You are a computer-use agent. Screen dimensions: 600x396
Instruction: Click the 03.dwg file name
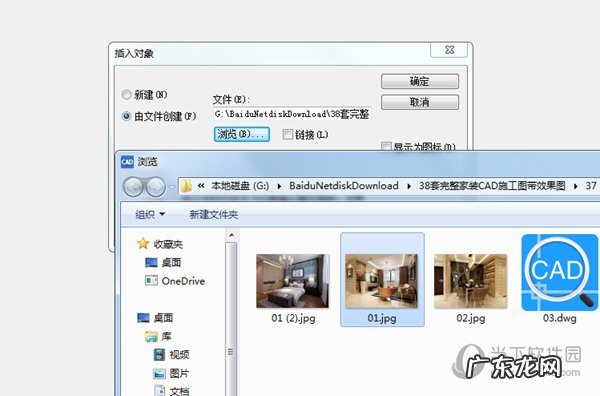(559, 318)
